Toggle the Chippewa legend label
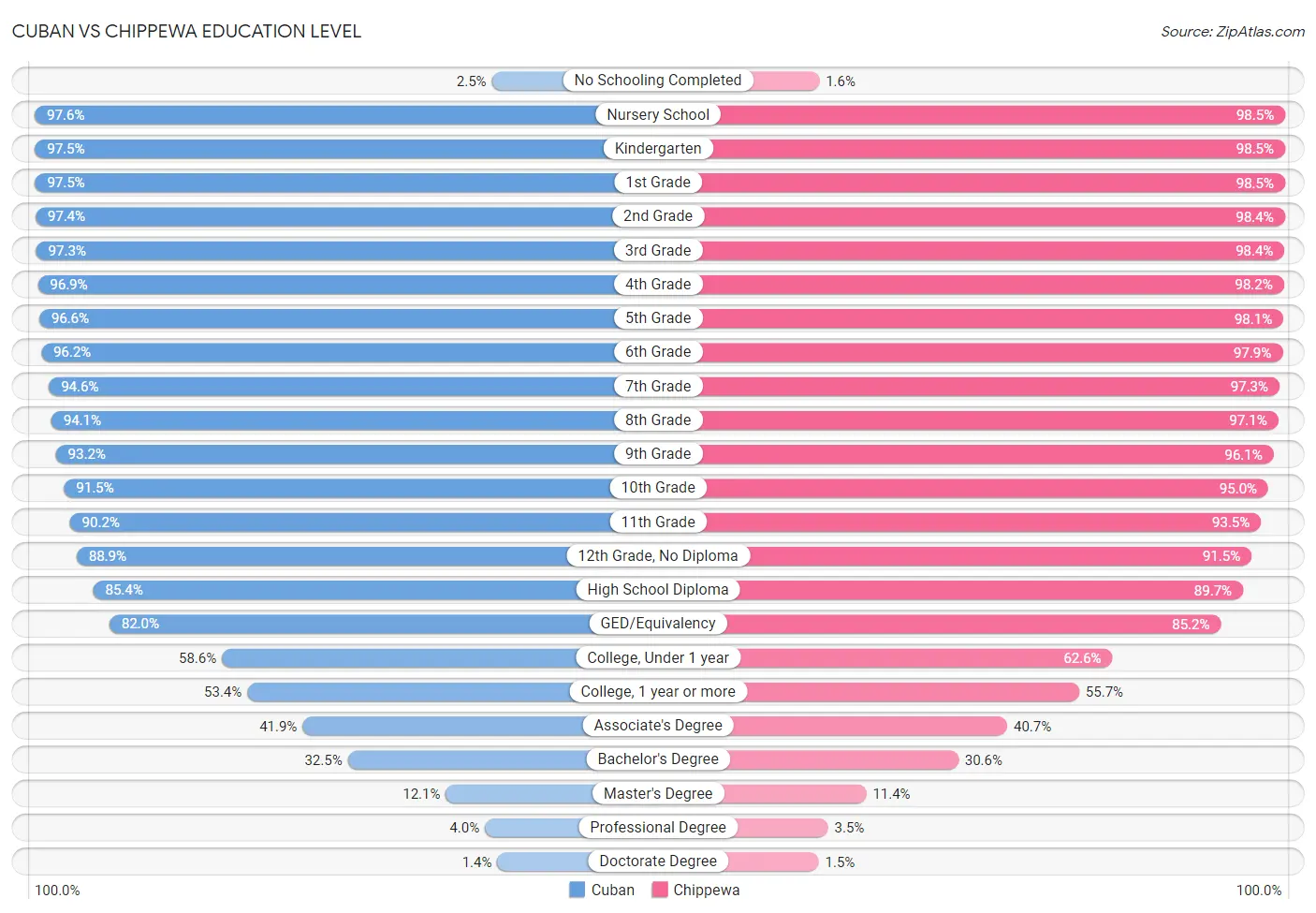The width and height of the screenshot is (1316, 913). coord(706,890)
